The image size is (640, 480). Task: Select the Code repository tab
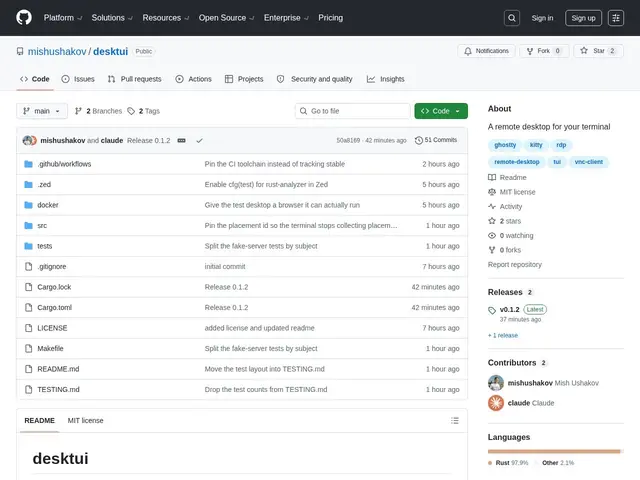tap(35, 79)
